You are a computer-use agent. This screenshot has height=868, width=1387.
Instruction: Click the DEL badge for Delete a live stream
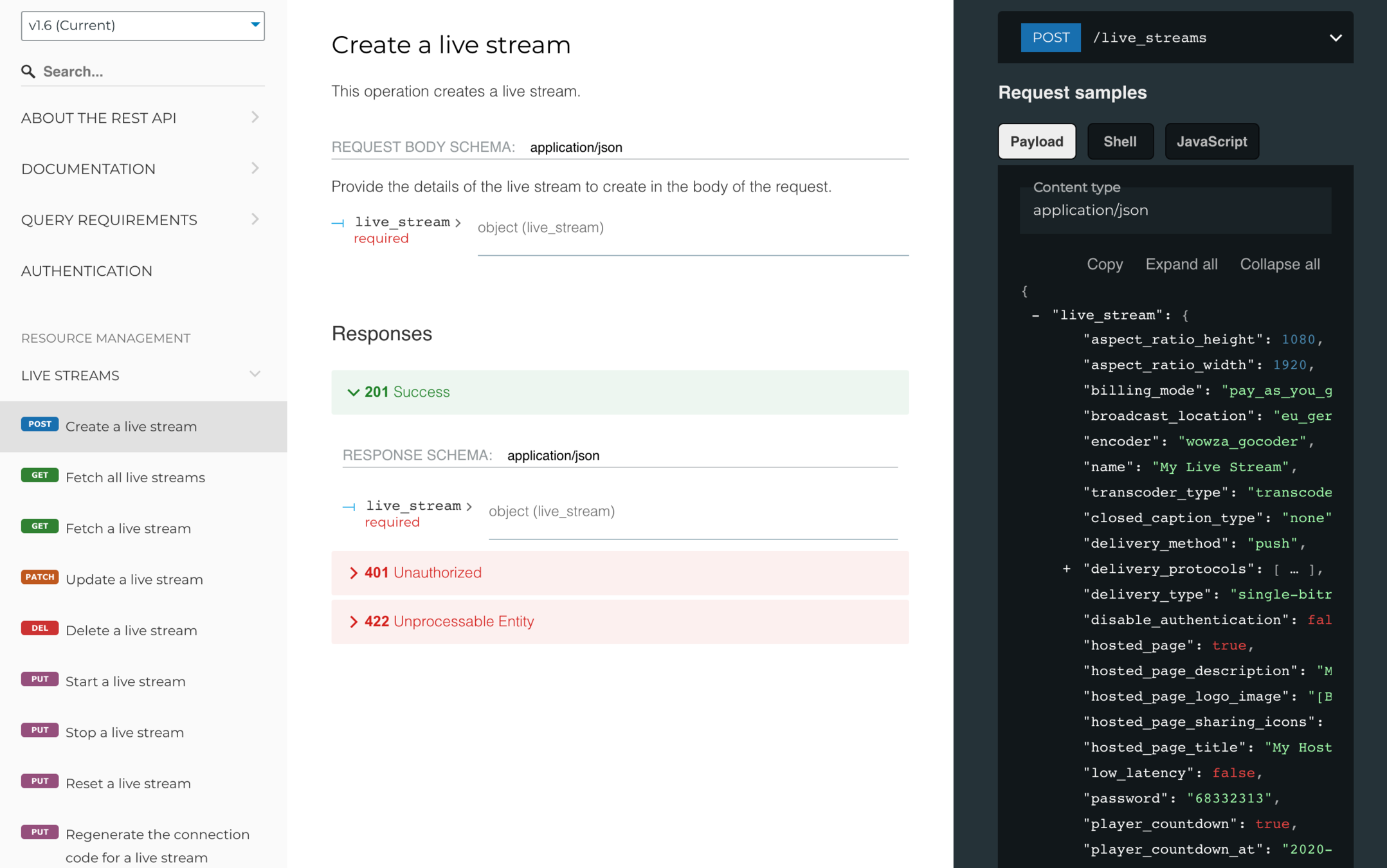click(x=39, y=628)
